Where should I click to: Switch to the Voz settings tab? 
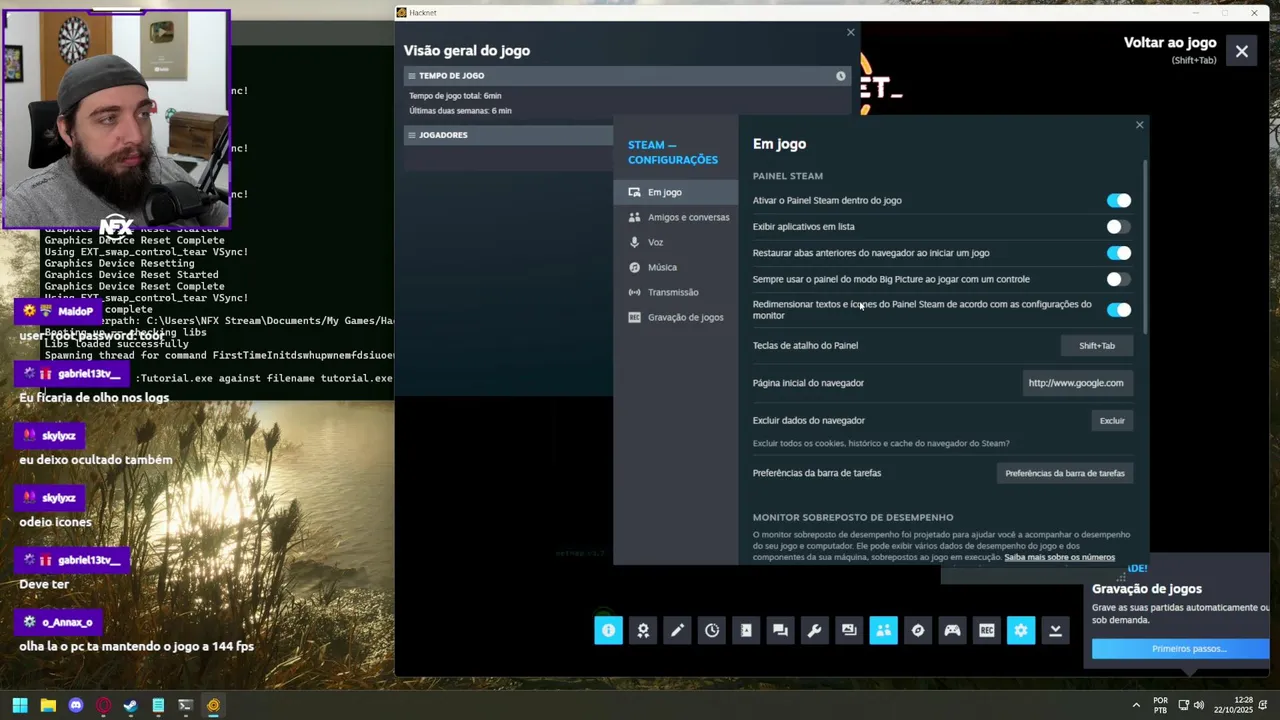676,242
